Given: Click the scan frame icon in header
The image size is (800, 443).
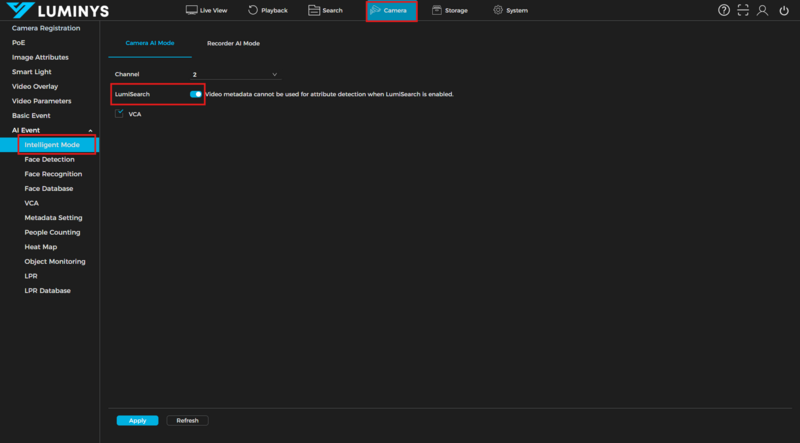Looking at the screenshot, I should (743, 10).
